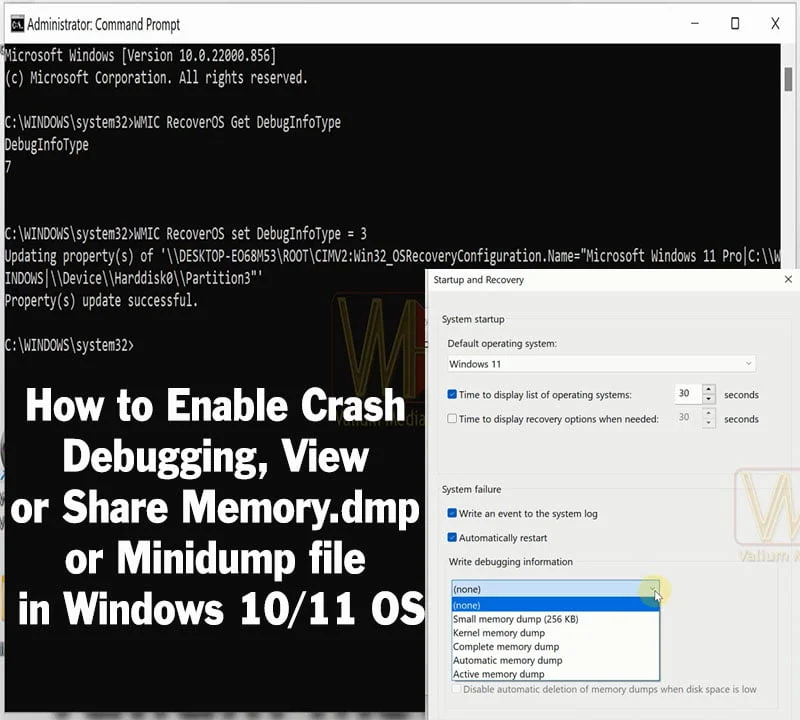The height and width of the screenshot is (720, 800).
Task: Click the operating systems list seconds field
Action: [x=688, y=393]
